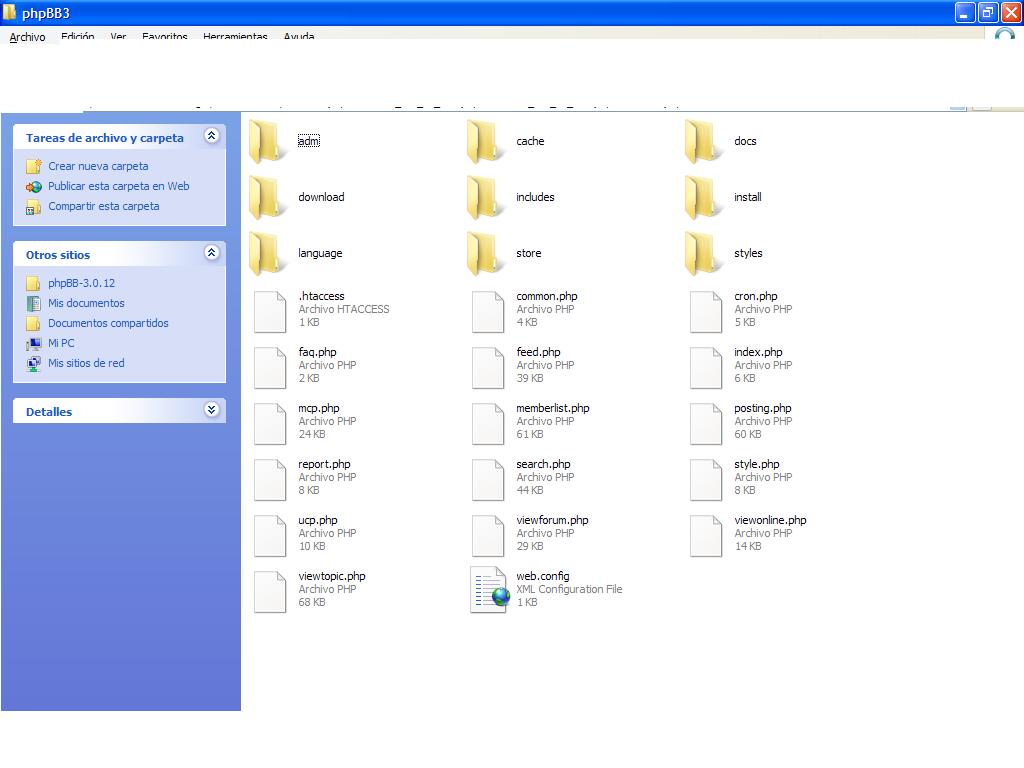Select the viewtopic.php file icon
Viewport: 1024px width, 768px height.
(x=270, y=592)
